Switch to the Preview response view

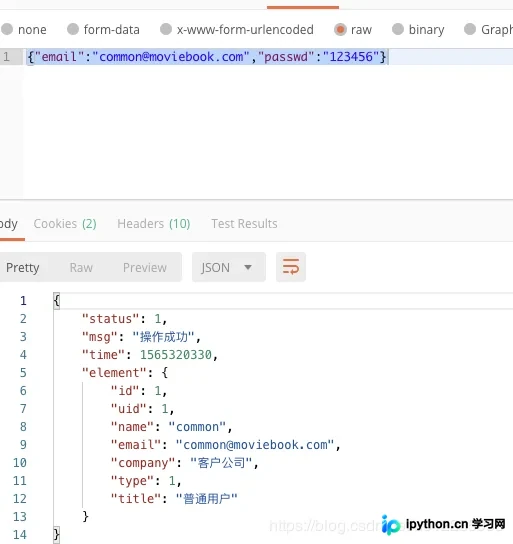pyautogui.click(x=145, y=267)
